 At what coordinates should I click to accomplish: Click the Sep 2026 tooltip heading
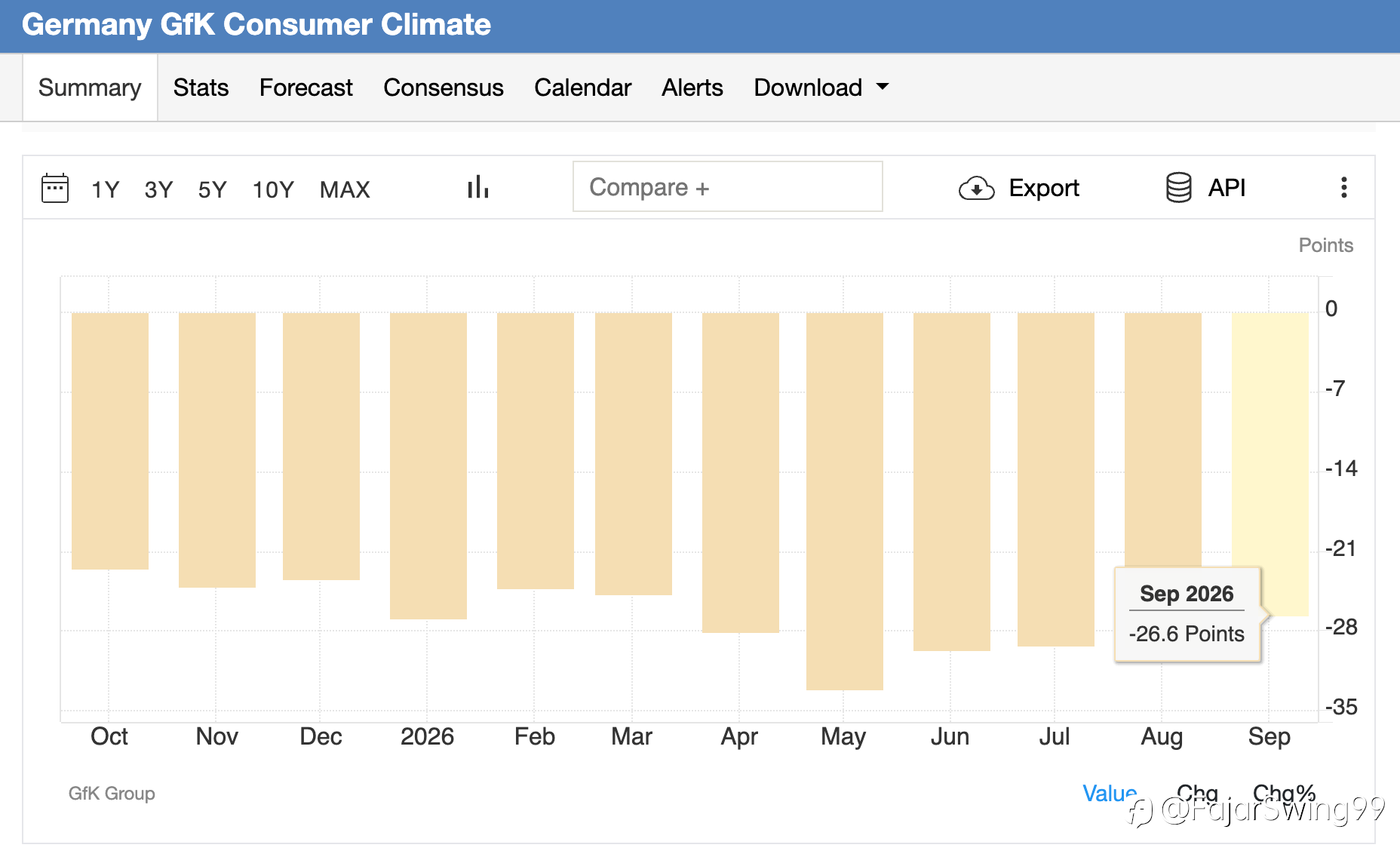point(1187,594)
